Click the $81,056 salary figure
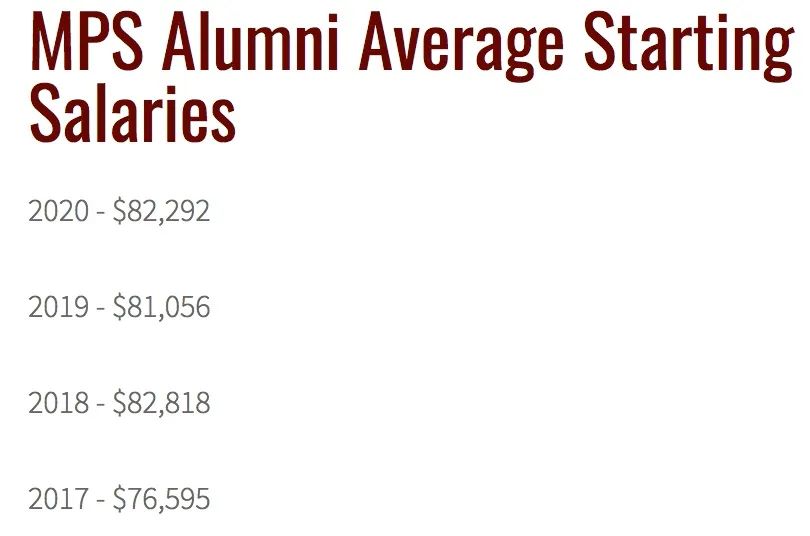Viewport: 810px width, 536px height. pos(161,306)
